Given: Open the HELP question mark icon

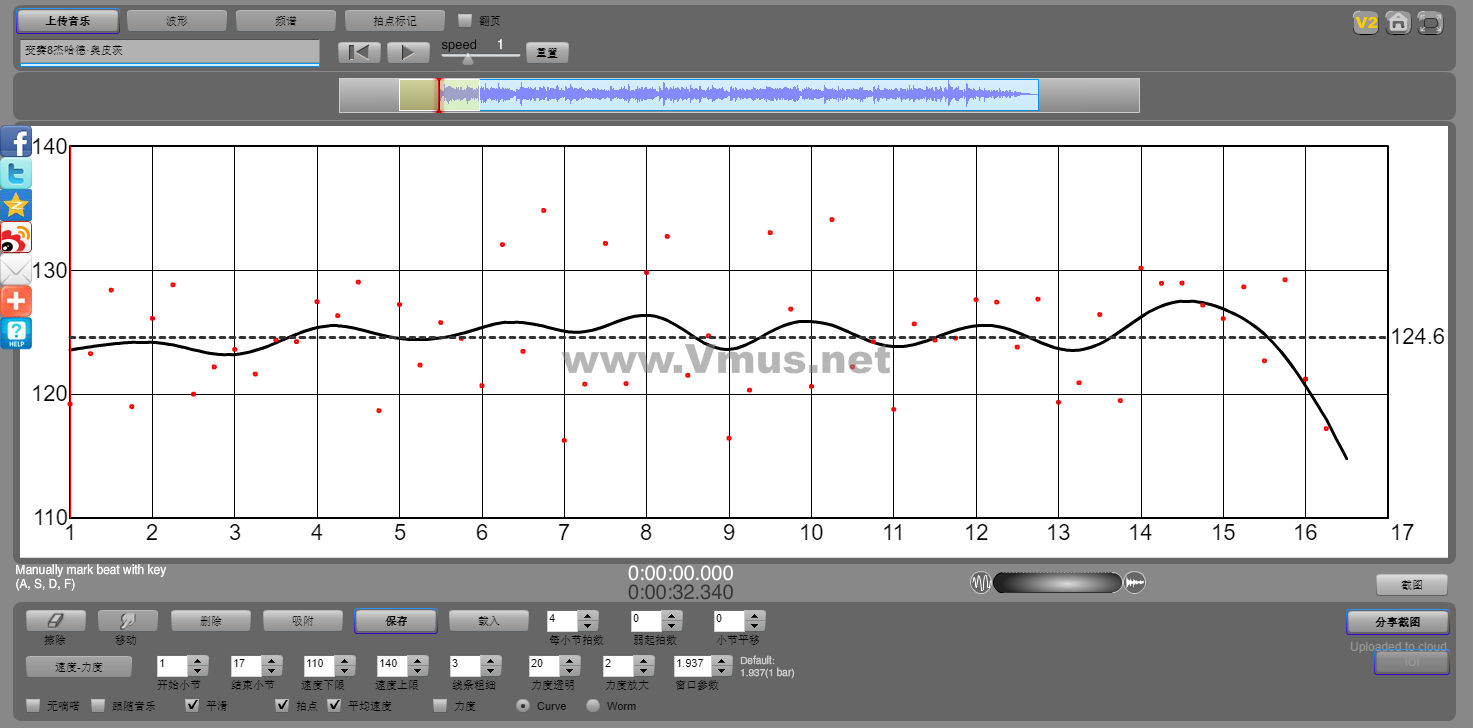Looking at the screenshot, I should point(17,333).
